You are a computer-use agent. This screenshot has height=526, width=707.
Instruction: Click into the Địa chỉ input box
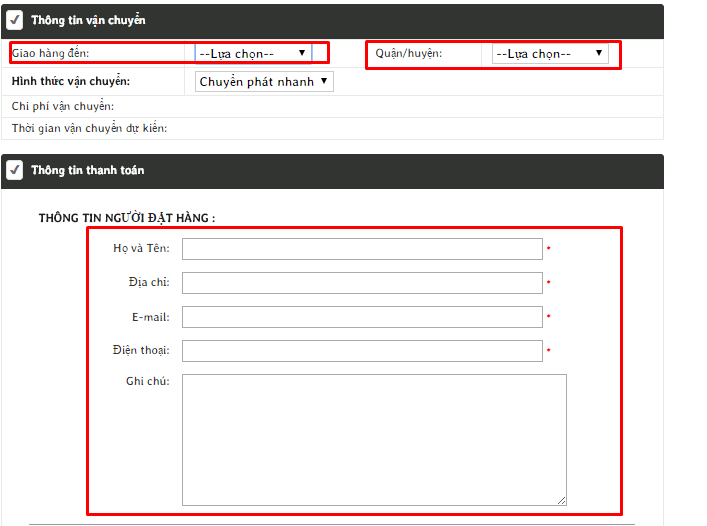coord(362,283)
